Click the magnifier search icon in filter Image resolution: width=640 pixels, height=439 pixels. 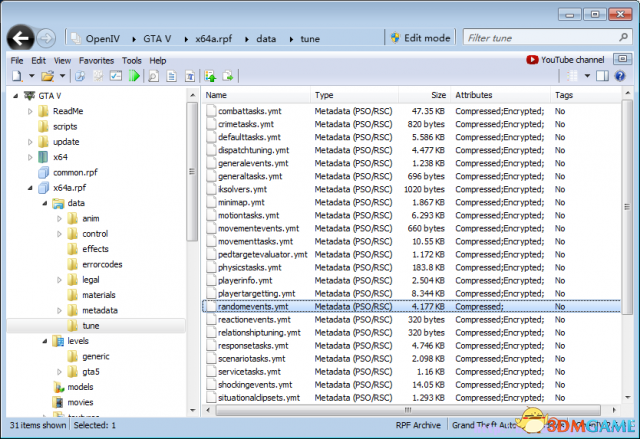pos(623,38)
